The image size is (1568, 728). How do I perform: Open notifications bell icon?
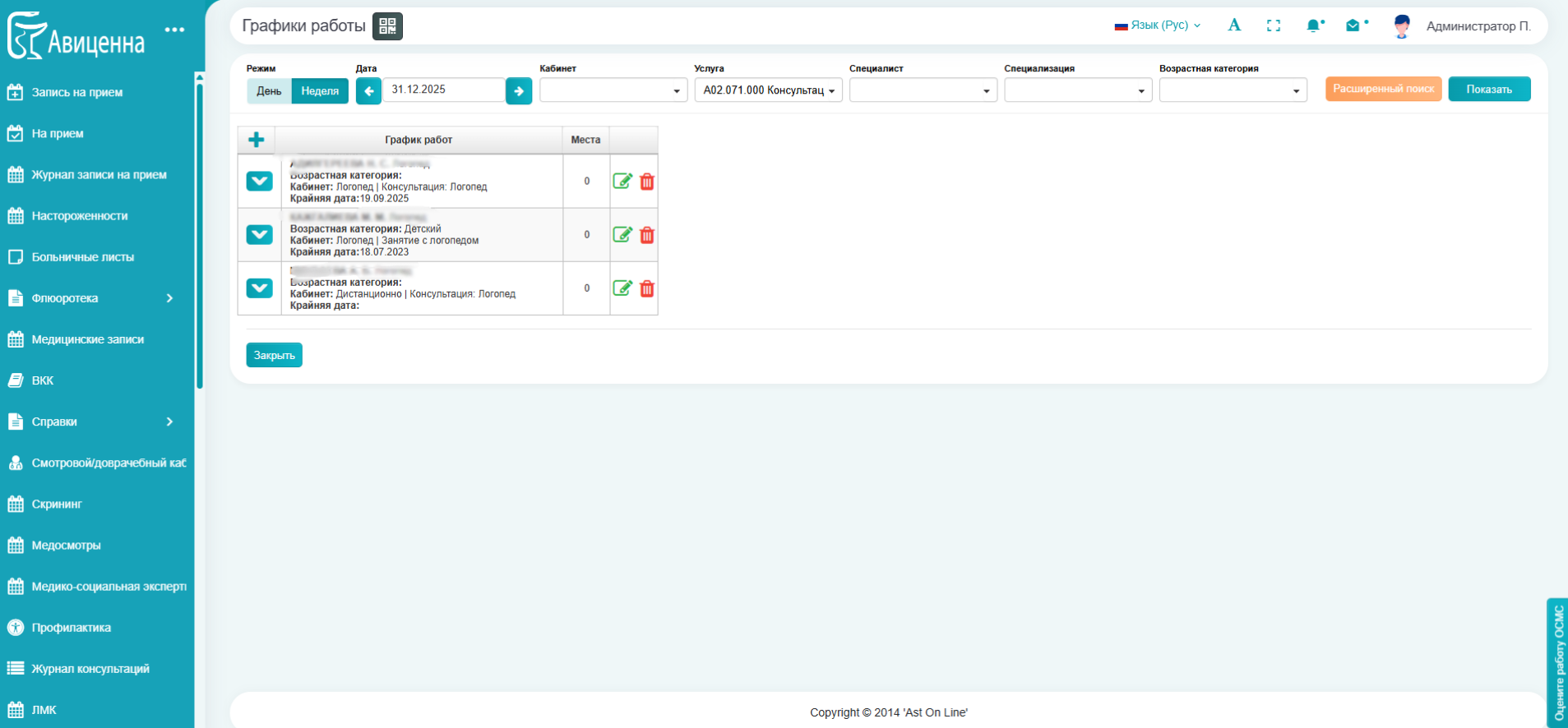point(1313,25)
